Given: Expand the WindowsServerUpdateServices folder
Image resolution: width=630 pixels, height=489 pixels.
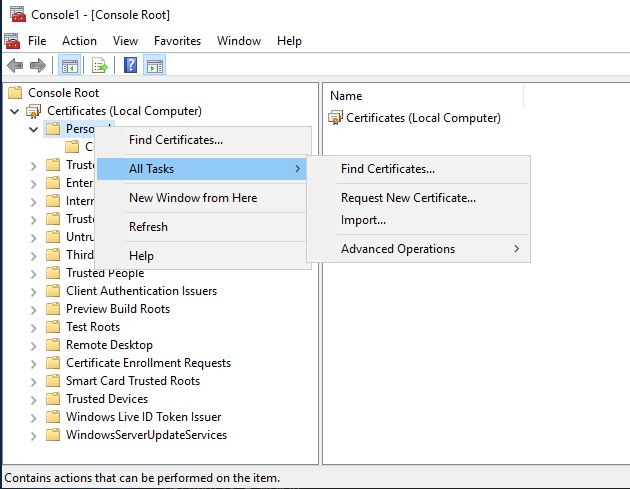Looking at the screenshot, I should pyautogui.click(x=34, y=436).
